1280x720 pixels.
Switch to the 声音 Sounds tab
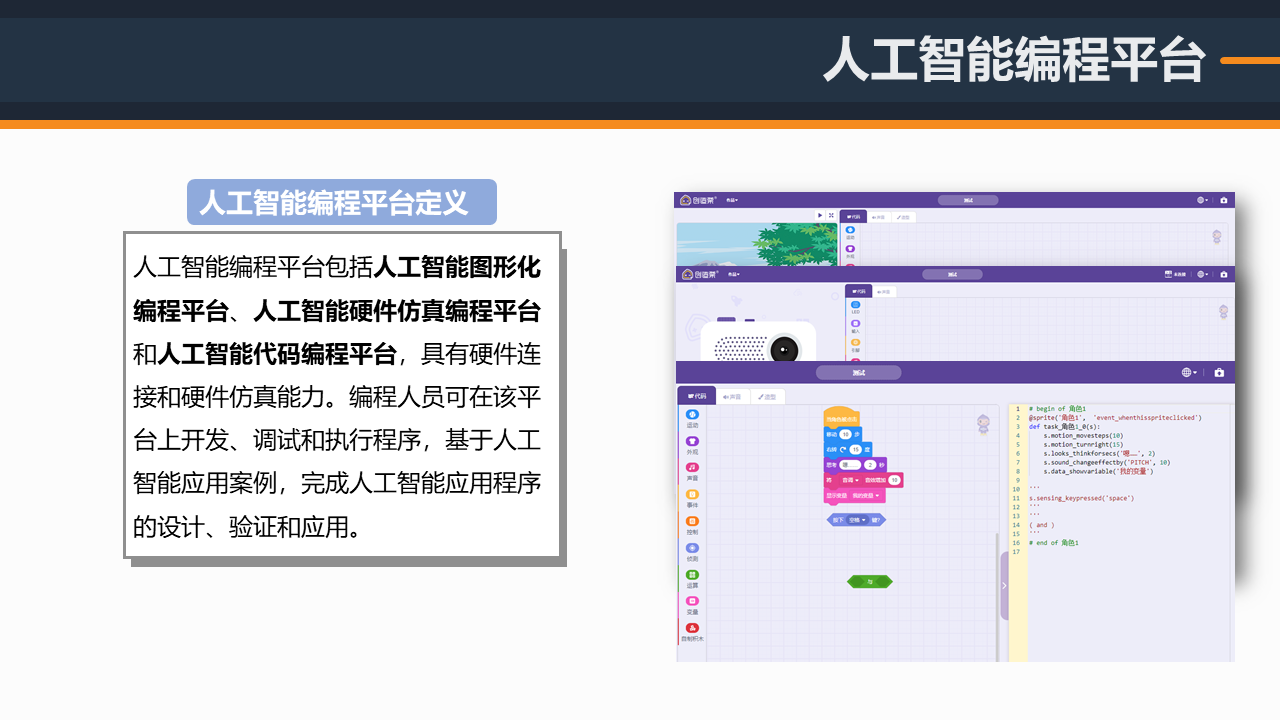(733, 397)
